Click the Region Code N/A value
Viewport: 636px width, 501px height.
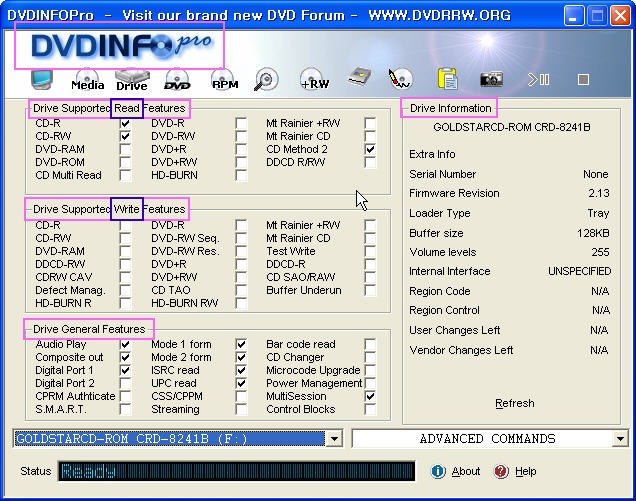pyautogui.click(x=600, y=291)
